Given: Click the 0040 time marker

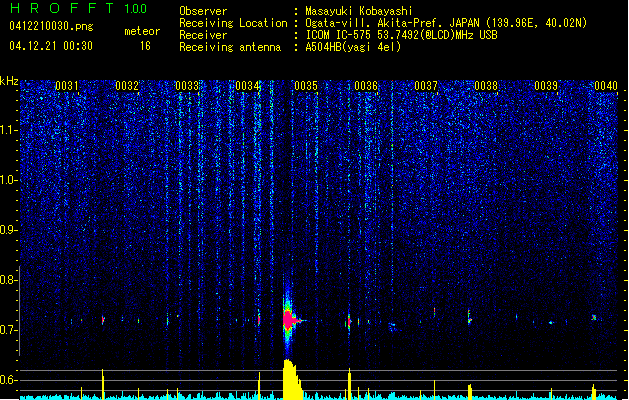Looking at the screenshot, I should 606,86.
